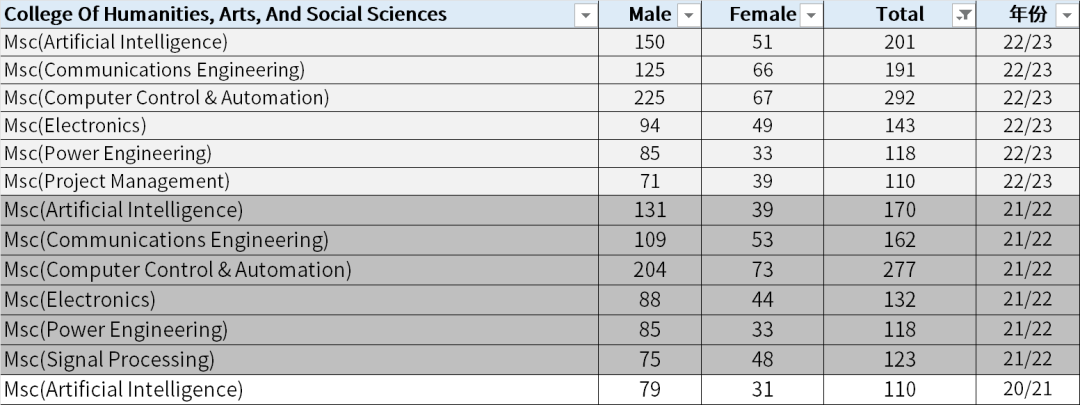Expand the Male column filter dropdown
1080x405 pixels.
point(688,15)
